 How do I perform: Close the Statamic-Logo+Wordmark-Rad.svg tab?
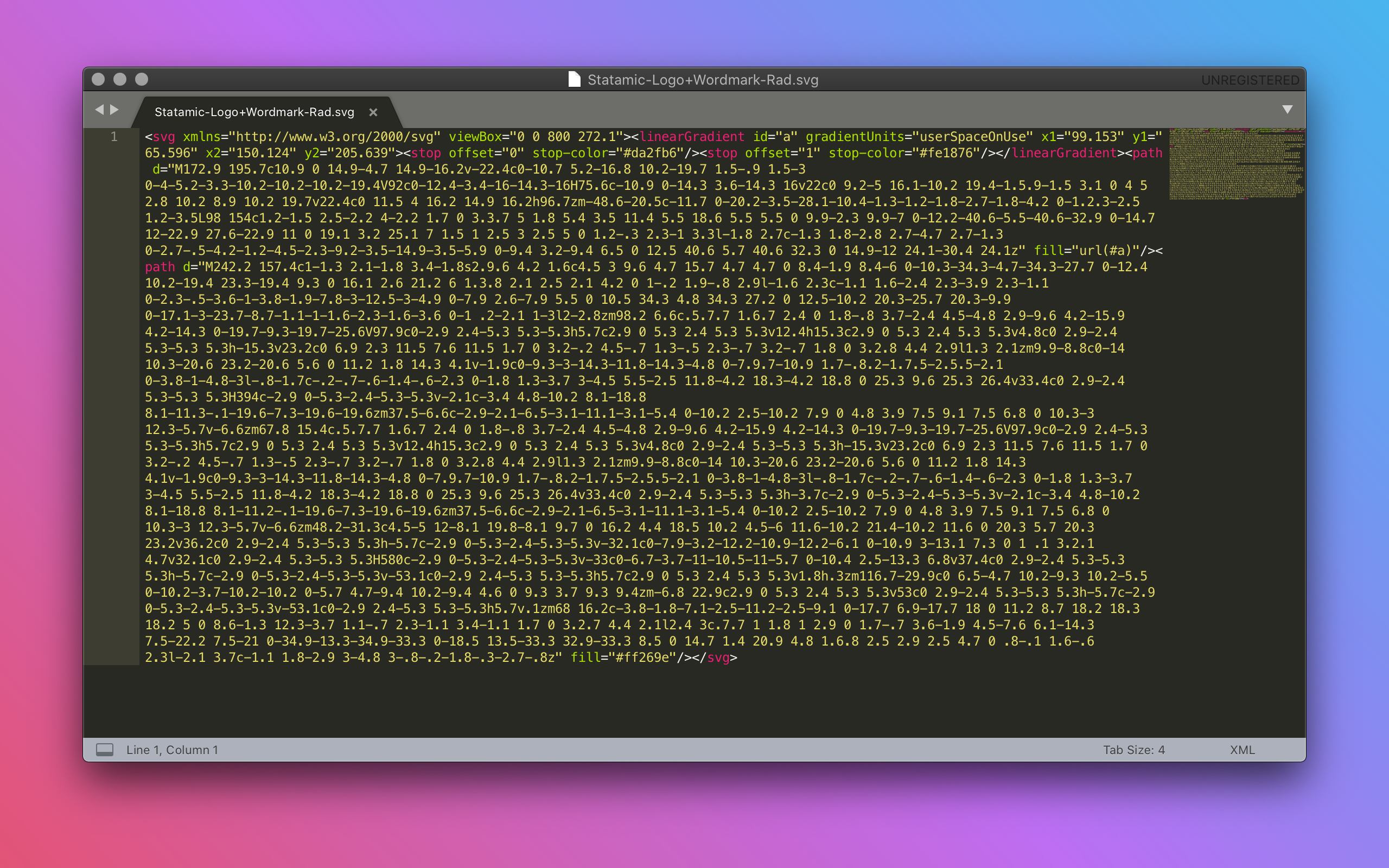point(373,112)
